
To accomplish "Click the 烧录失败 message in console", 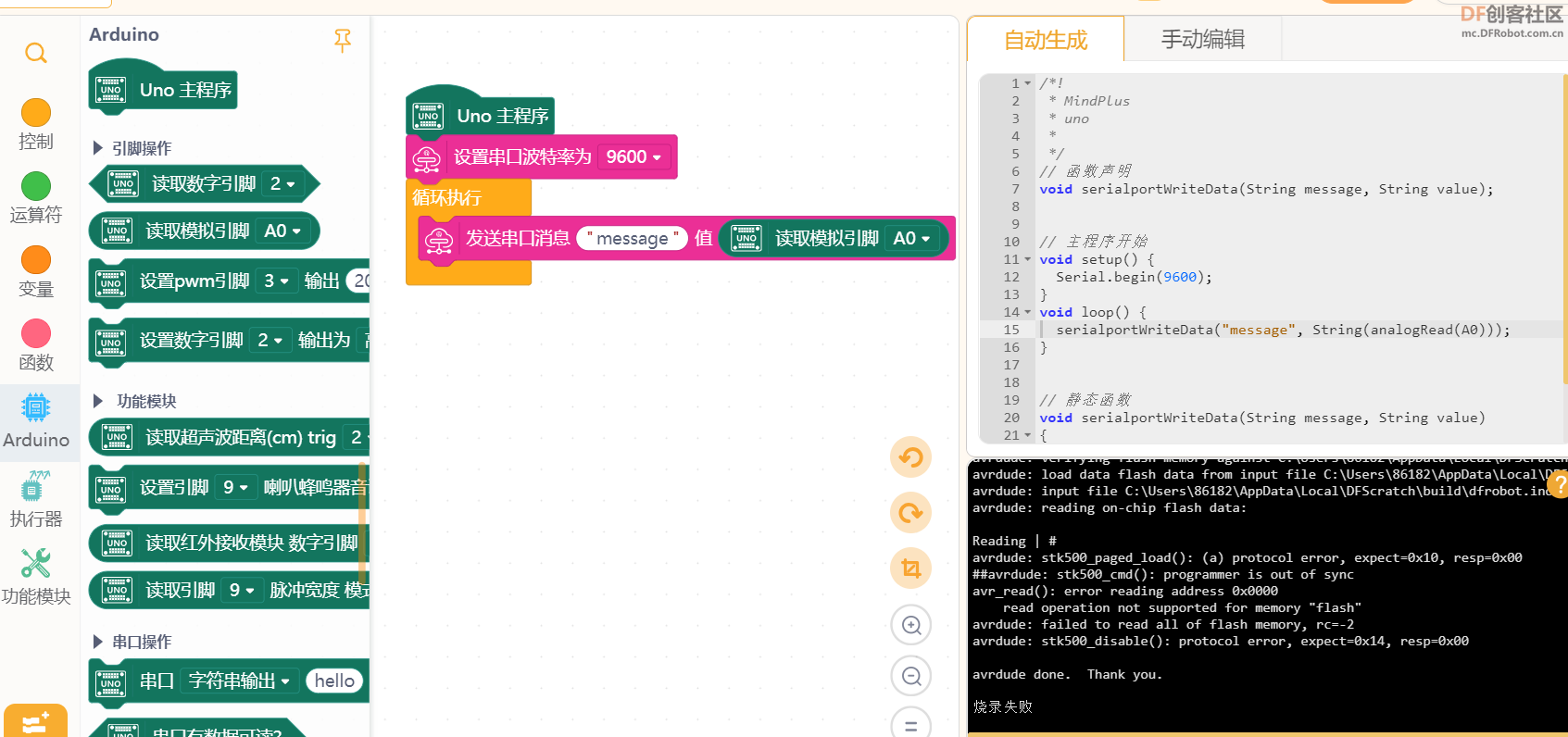I will (x=1002, y=706).
